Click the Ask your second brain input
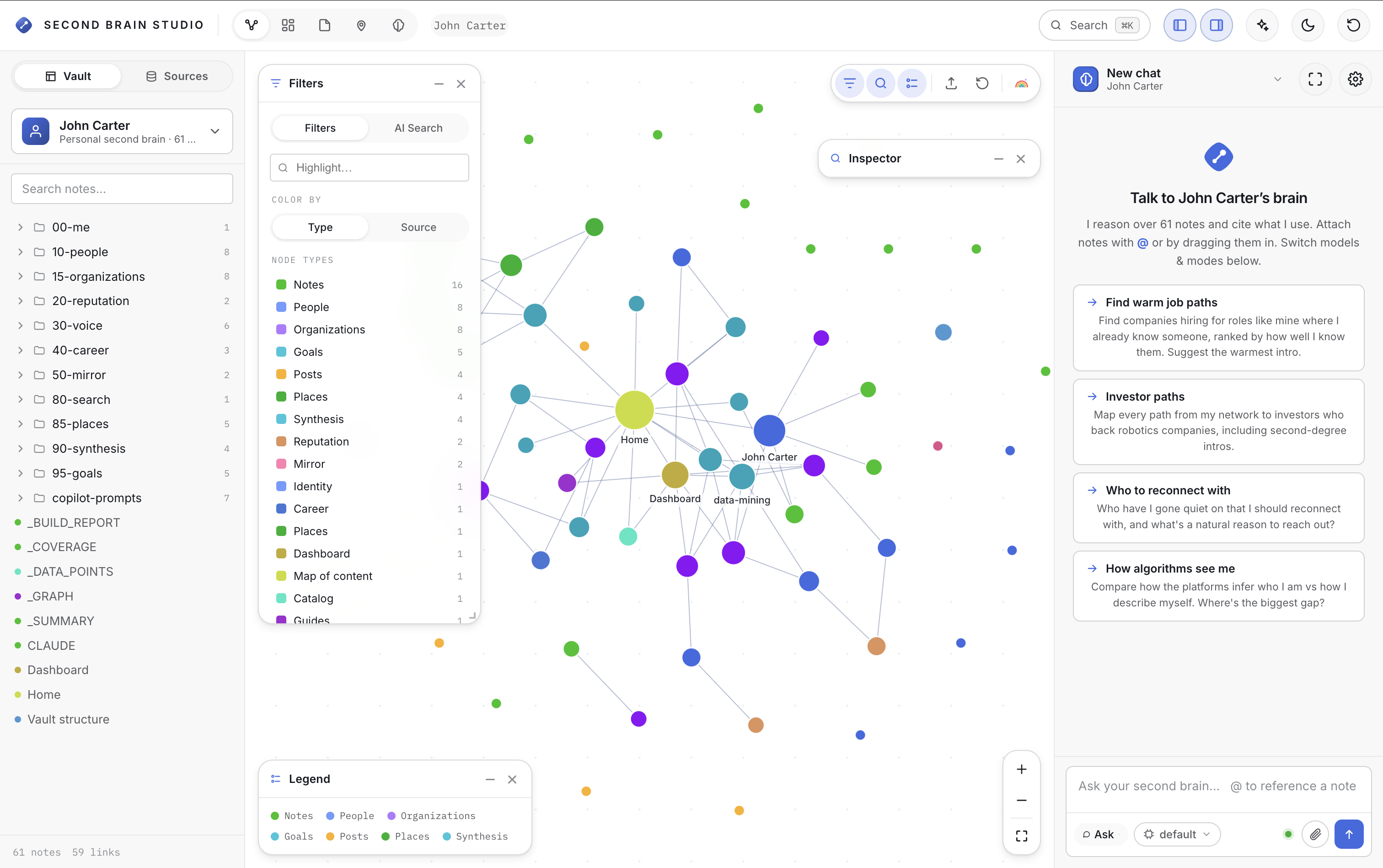The image size is (1383, 868). click(x=1218, y=787)
